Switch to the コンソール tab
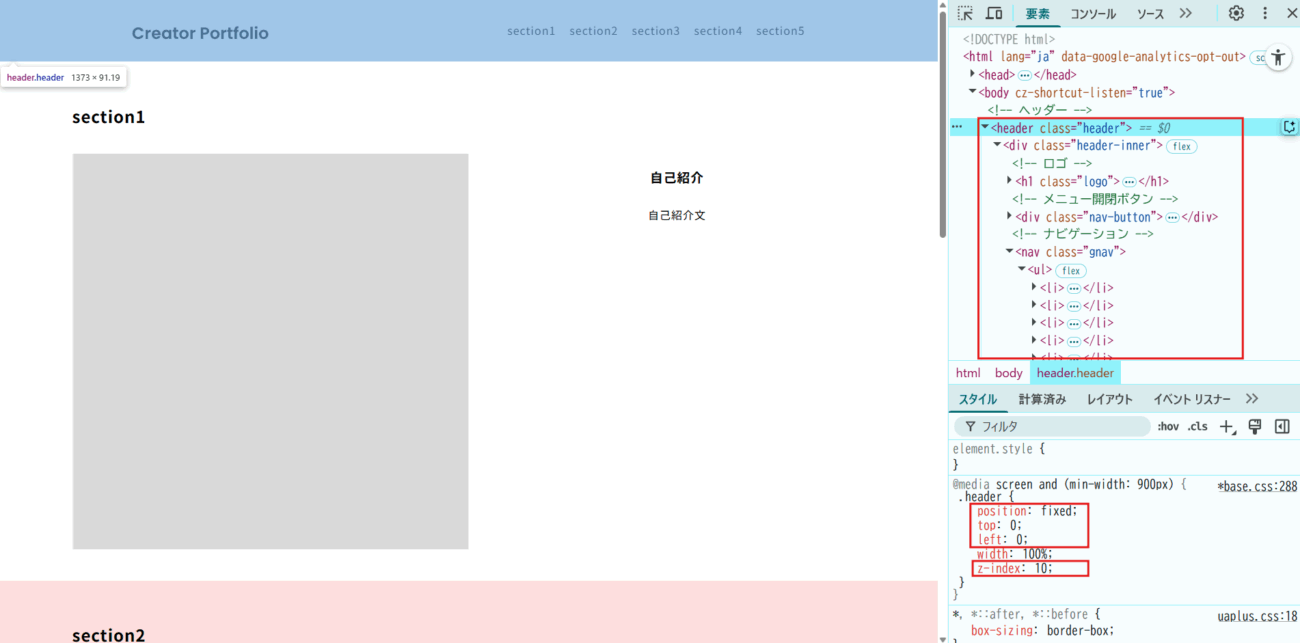This screenshot has height=643, width=1300. click(x=1092, y=14)
